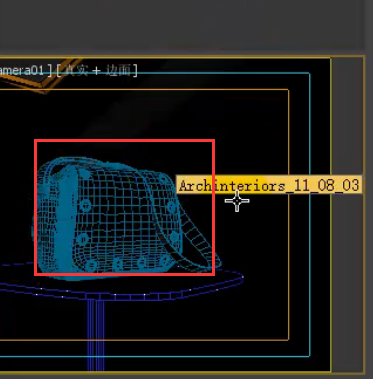Viewport: 373px width, 379px height.
Task: Open the Camera01 viewport label menu
Action: click(x=24, y=70)
